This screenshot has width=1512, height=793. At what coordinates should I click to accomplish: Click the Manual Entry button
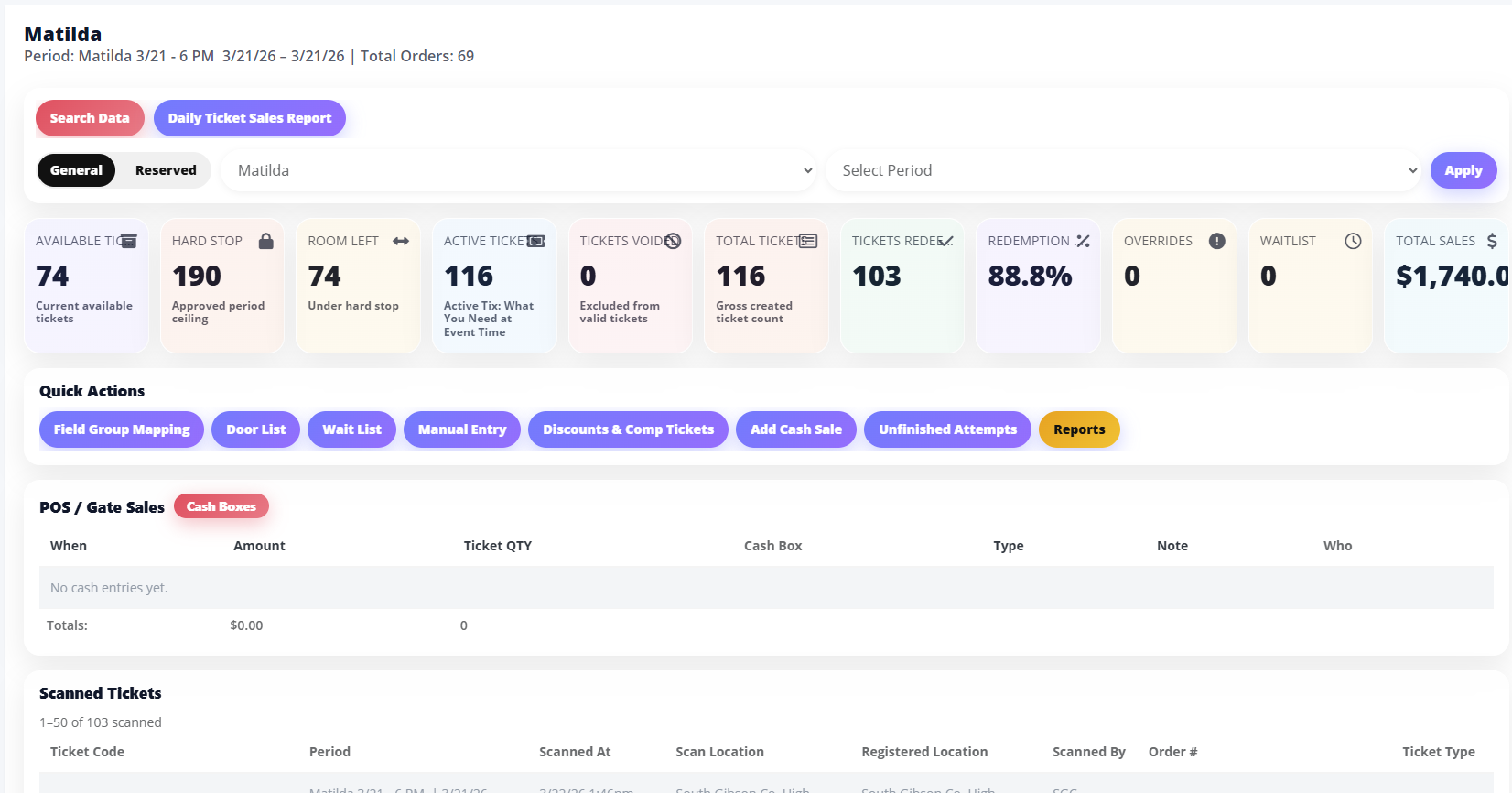pyautogui.click(x=462, y=429)
